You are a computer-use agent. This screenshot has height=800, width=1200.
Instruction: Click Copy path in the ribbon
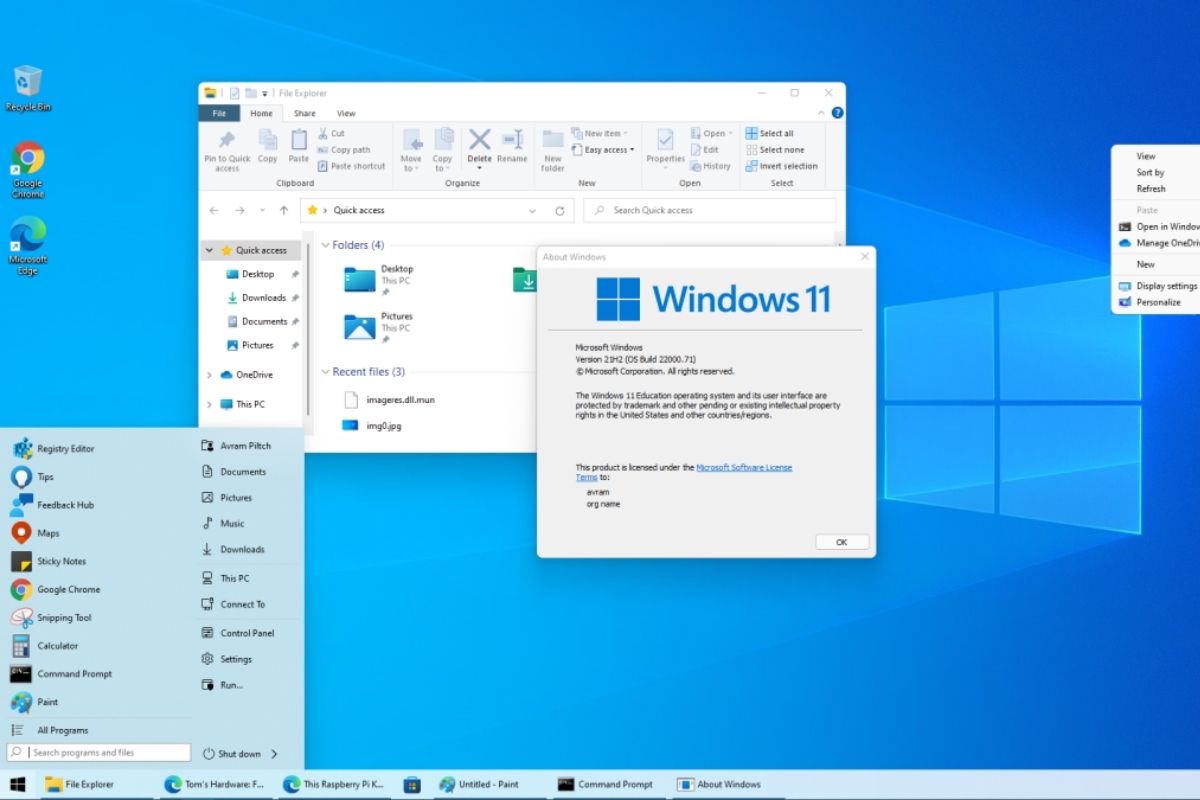(343, 150)
